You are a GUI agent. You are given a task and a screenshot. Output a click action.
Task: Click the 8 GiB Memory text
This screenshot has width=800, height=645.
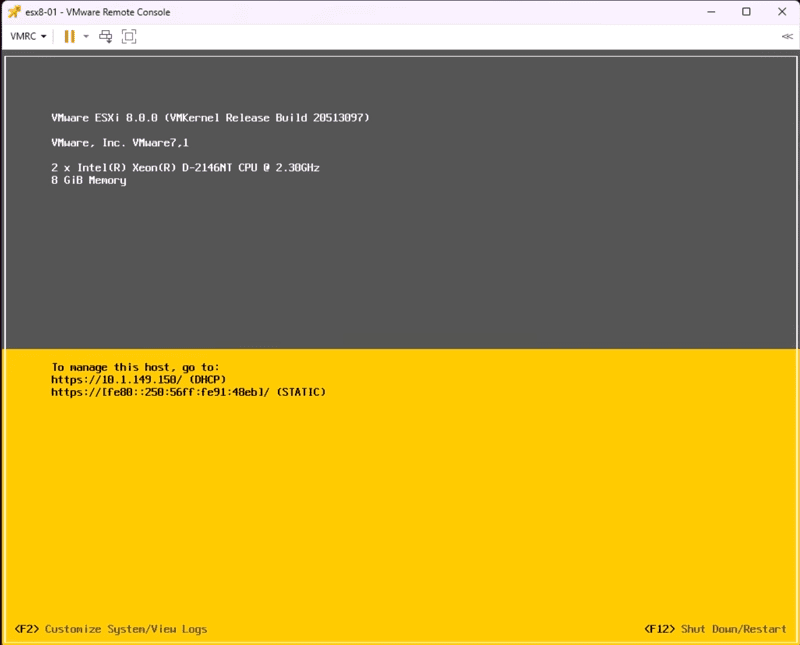(x=89, y=181)
